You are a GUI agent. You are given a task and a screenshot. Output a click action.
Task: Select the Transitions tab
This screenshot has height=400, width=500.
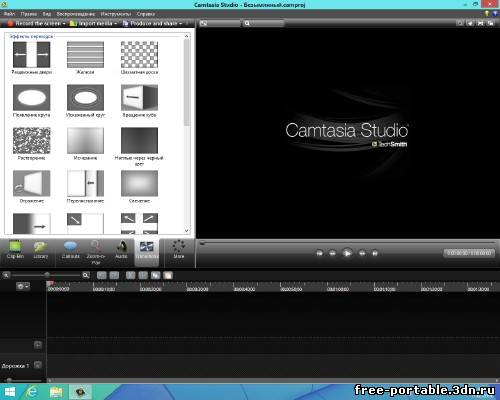click(147, 252)
